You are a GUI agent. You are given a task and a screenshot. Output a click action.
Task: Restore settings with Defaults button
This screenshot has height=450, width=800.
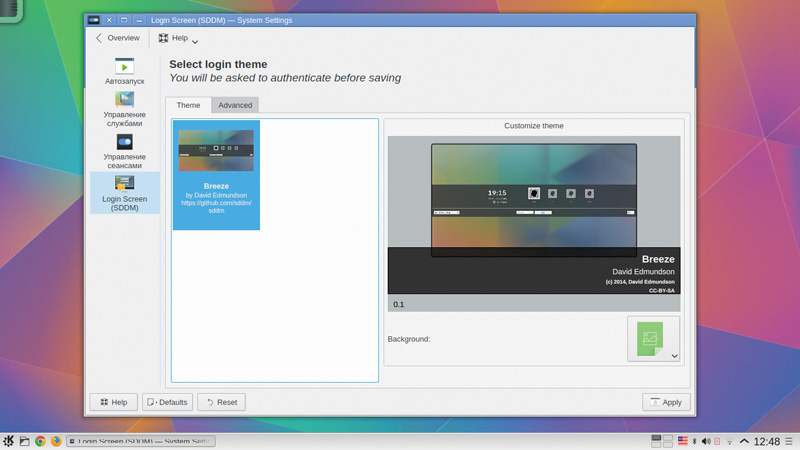click(167, 402)
